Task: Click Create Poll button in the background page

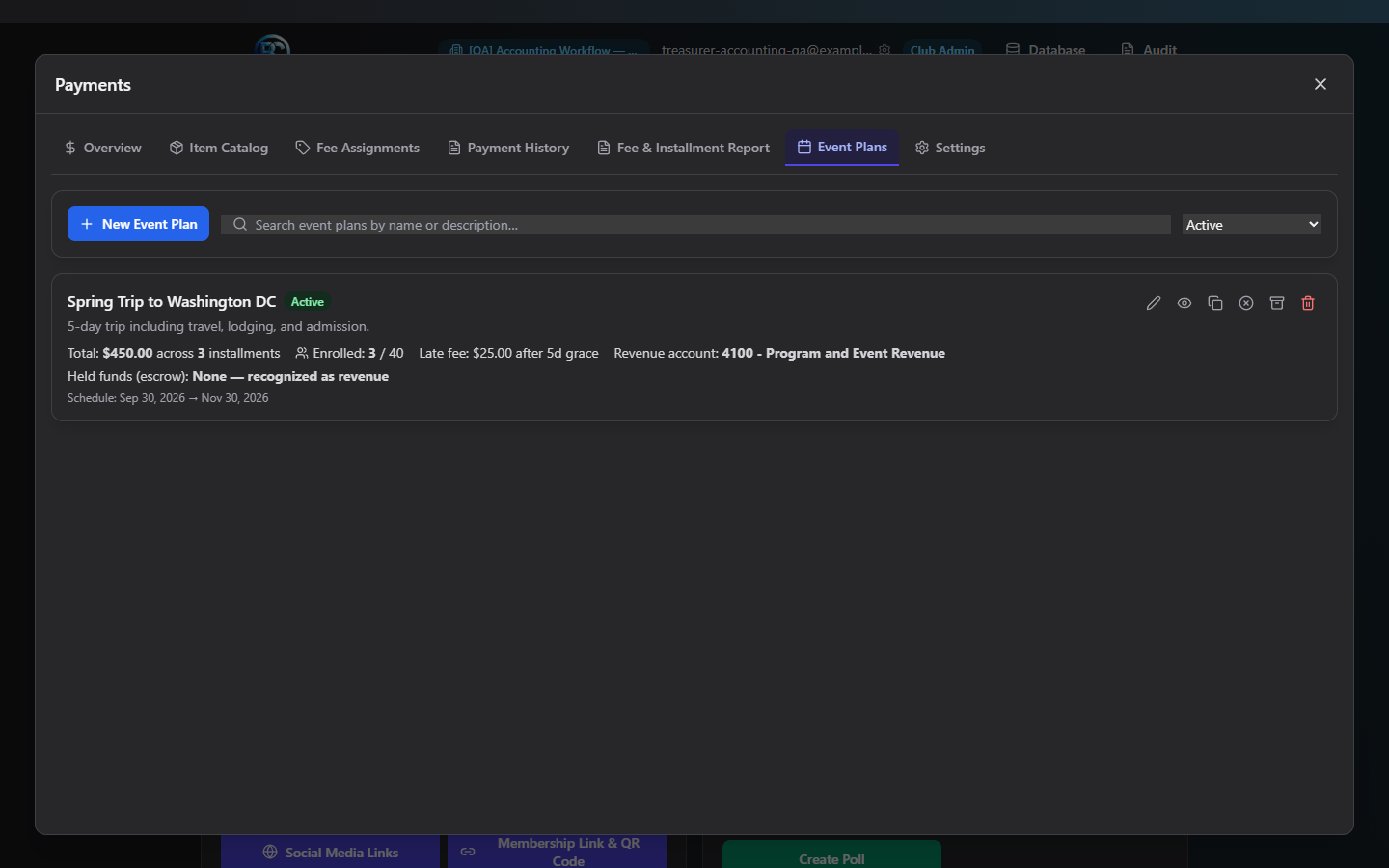Action: point(831,856)
